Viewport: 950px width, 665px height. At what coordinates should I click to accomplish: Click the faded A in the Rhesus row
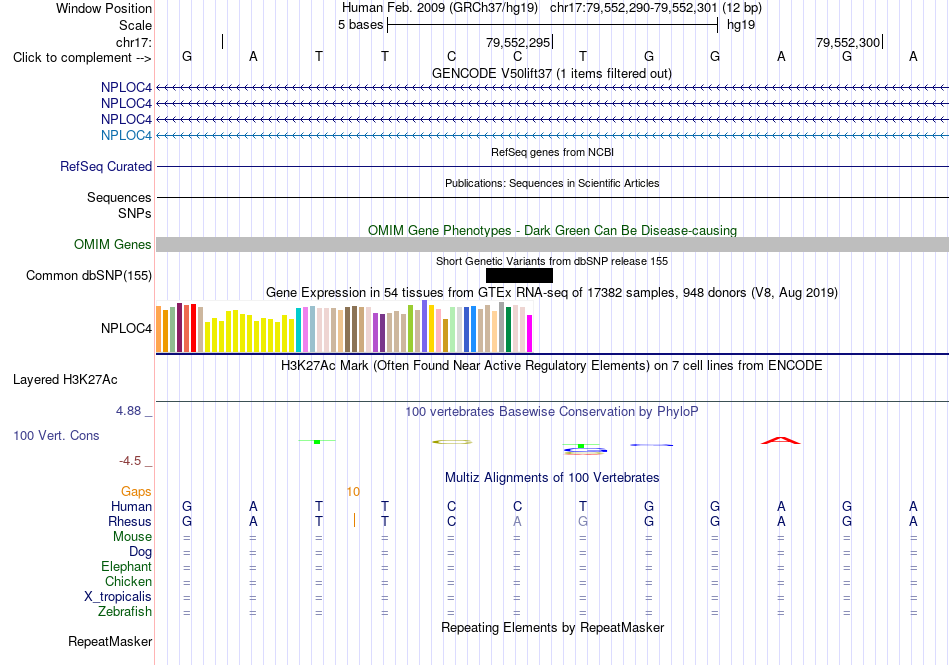tap(517, 521)
